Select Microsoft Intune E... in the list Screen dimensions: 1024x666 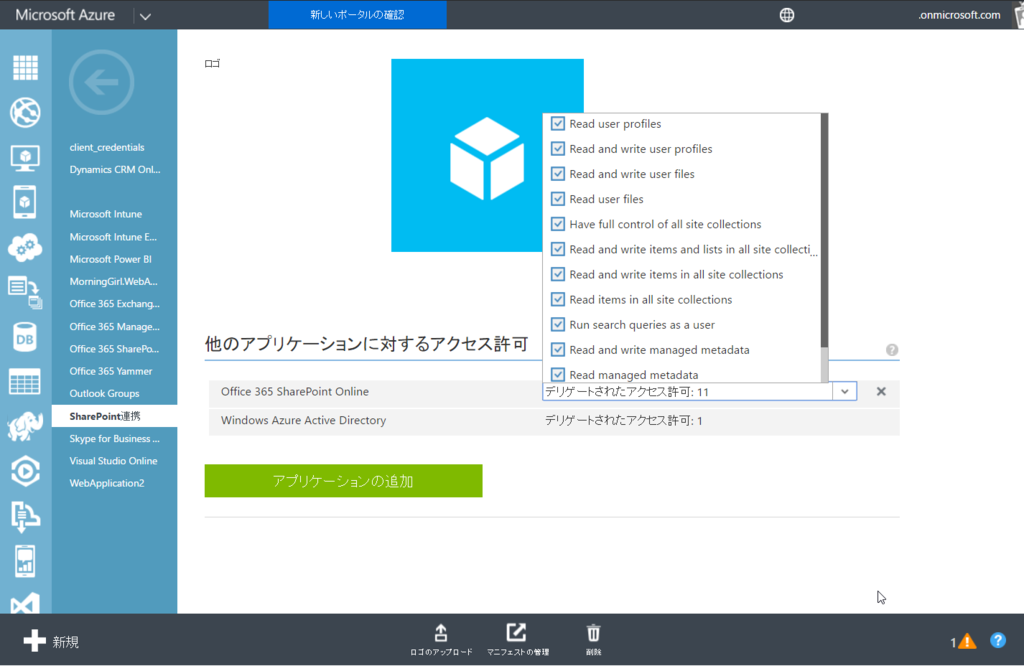(x=113, y=236)
